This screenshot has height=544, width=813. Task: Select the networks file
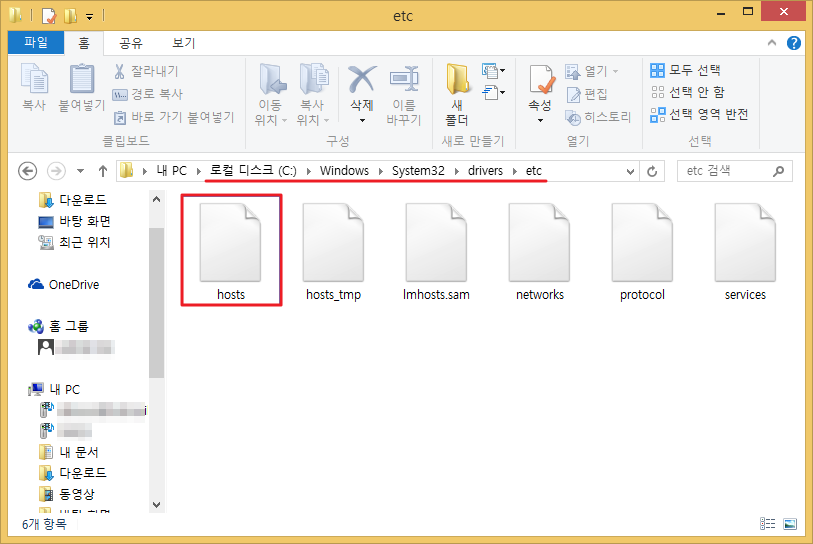point(539,251)
